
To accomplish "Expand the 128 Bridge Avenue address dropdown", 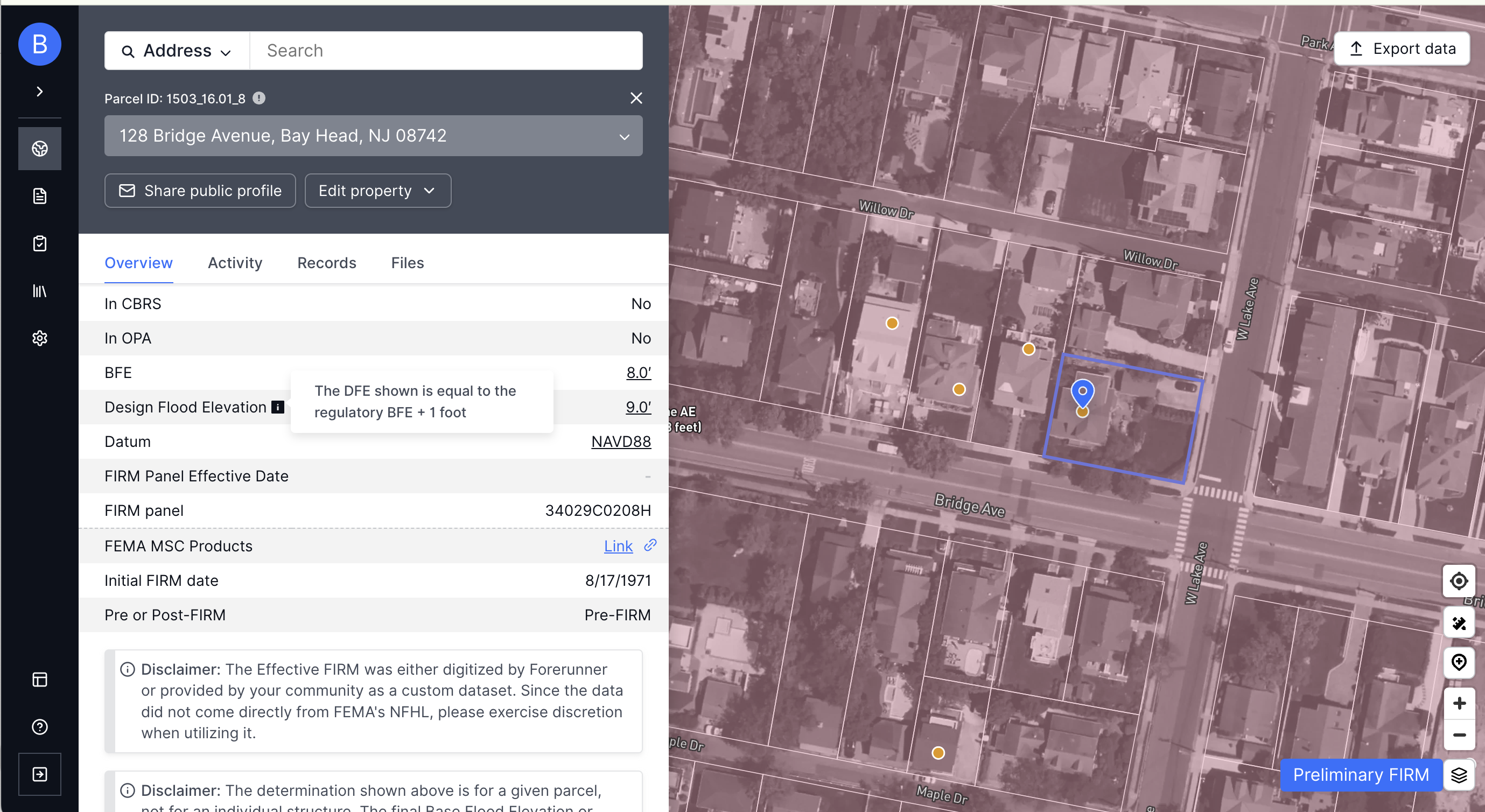I will [624, 136].
